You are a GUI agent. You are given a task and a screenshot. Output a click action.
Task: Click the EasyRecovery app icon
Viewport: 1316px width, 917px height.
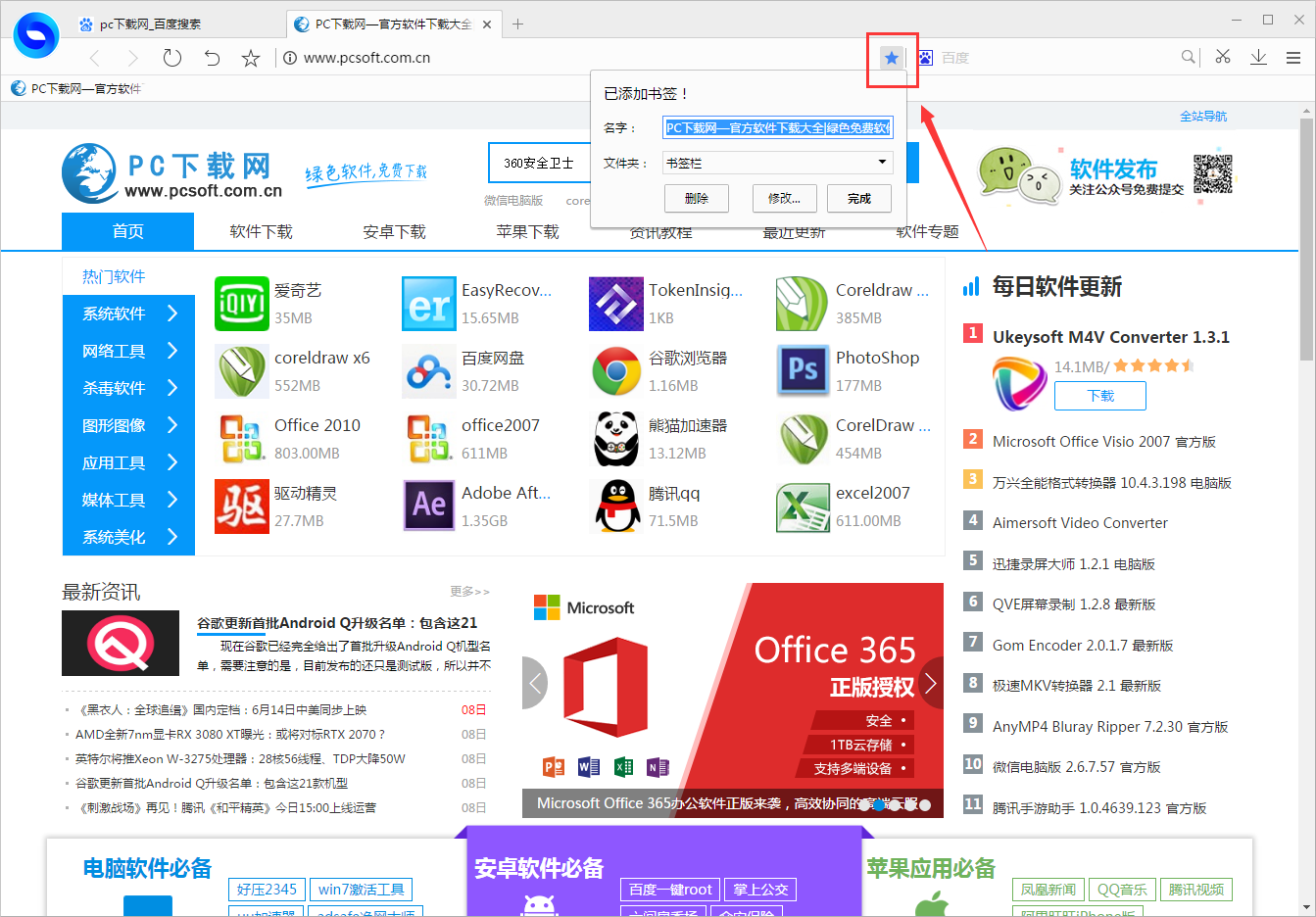click(428, 304)
